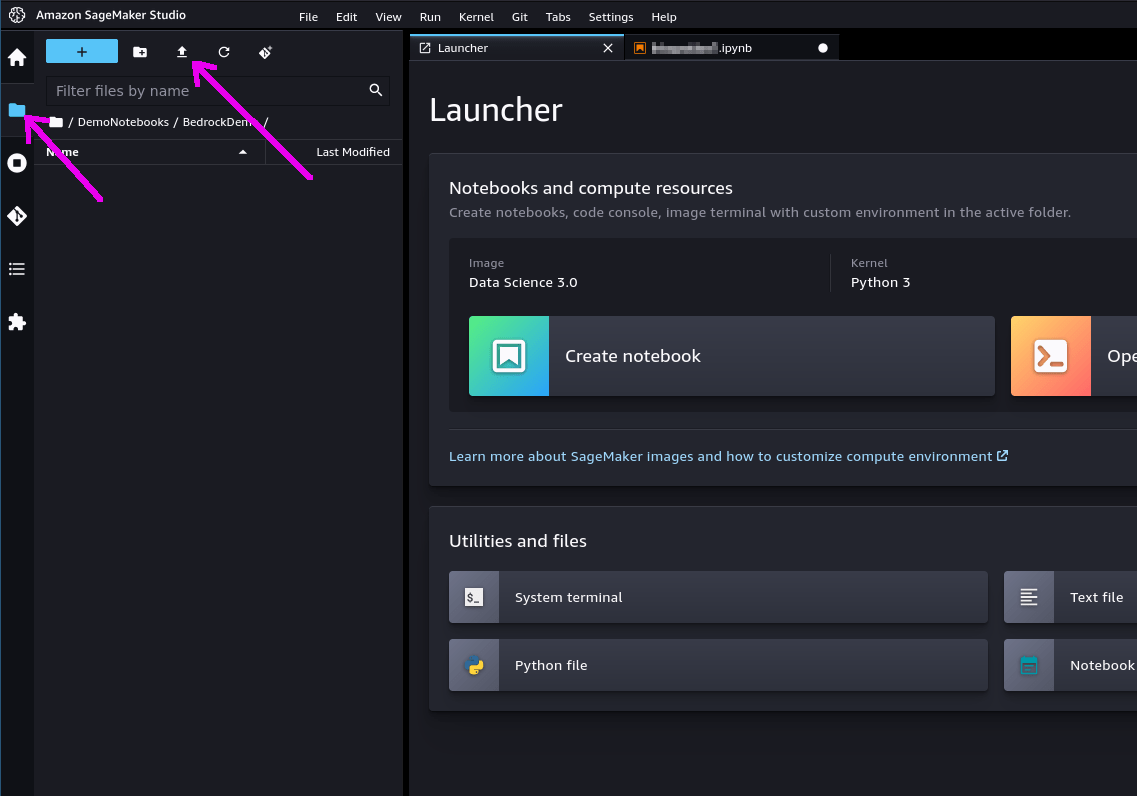The width and height of the screenshot is (1137, 796).
Task: Click the Create notebook card
Action: point(732,356)
